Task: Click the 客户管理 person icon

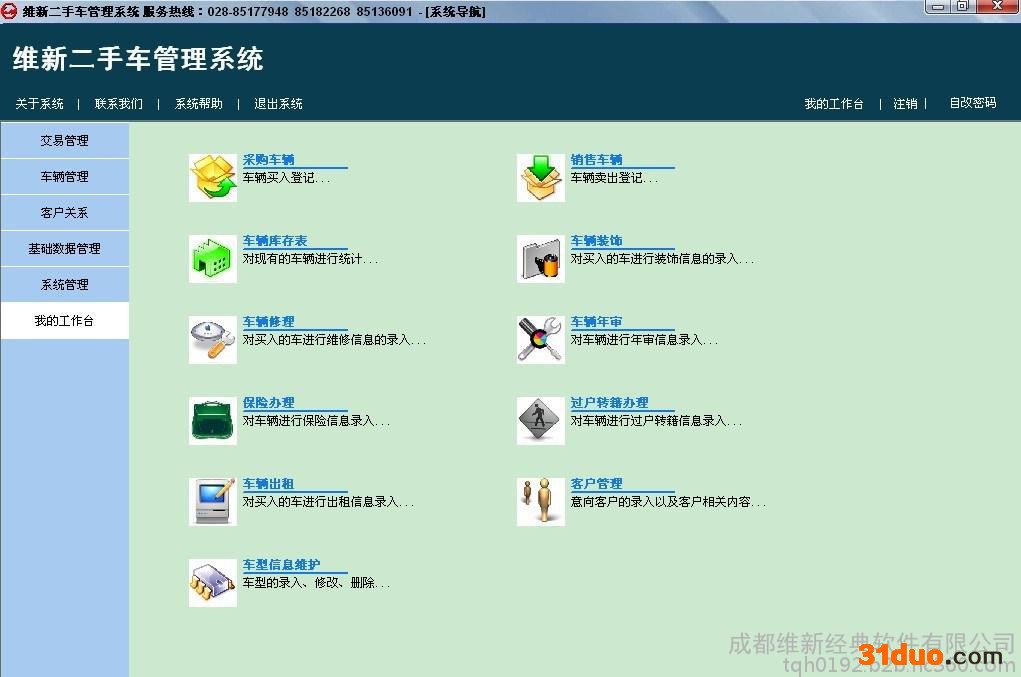Action: pos(541,502)
